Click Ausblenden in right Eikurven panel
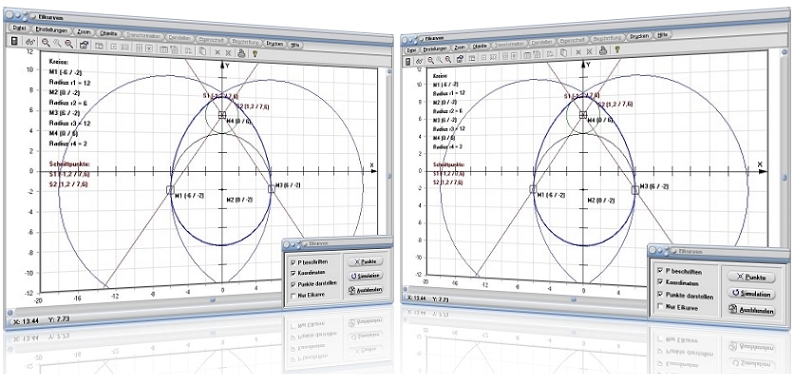Image resolution: width=794 pixels, height=374 pixels. (751, 310)
